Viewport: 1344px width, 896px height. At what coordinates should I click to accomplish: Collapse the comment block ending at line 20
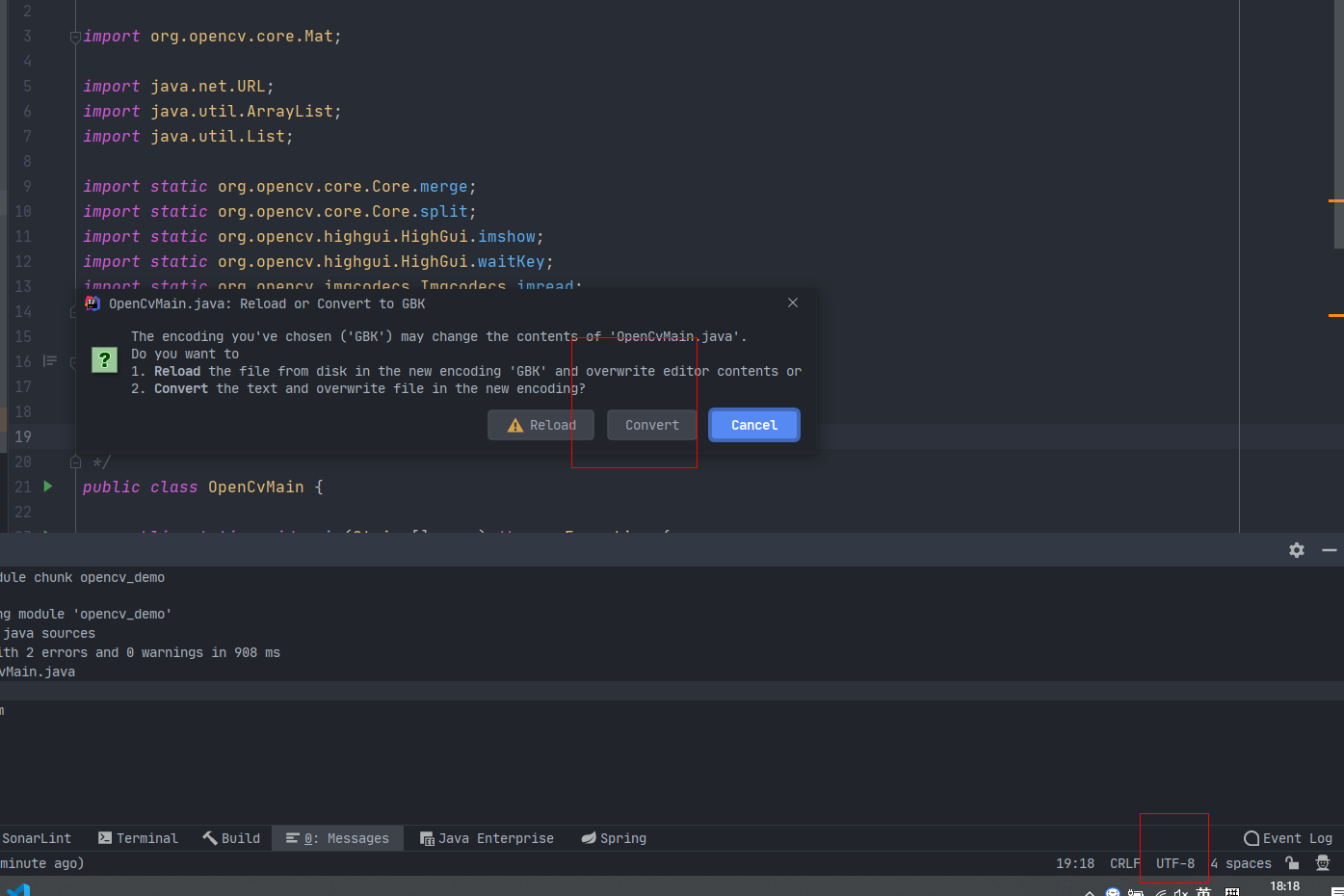pos(75,462)
